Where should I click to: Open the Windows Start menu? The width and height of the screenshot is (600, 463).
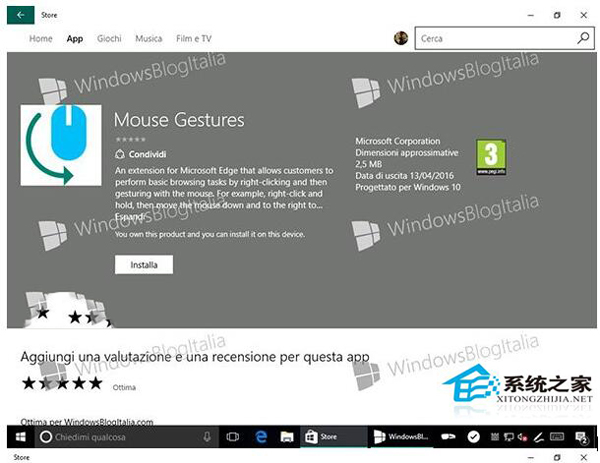[20, 437]
